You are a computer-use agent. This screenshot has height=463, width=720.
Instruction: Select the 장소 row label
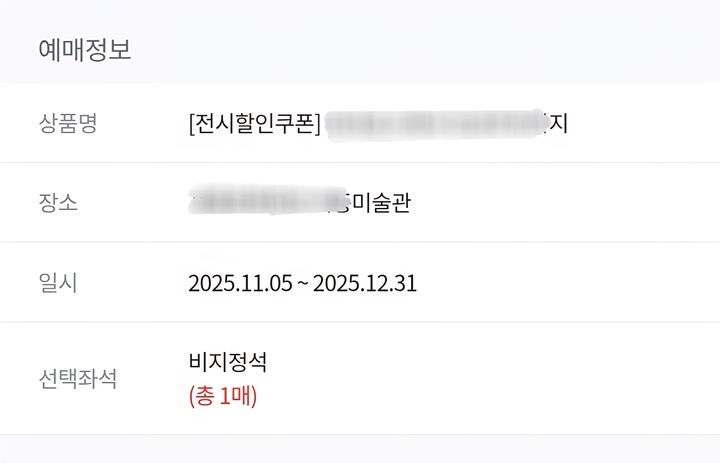(x=57, y=203)
